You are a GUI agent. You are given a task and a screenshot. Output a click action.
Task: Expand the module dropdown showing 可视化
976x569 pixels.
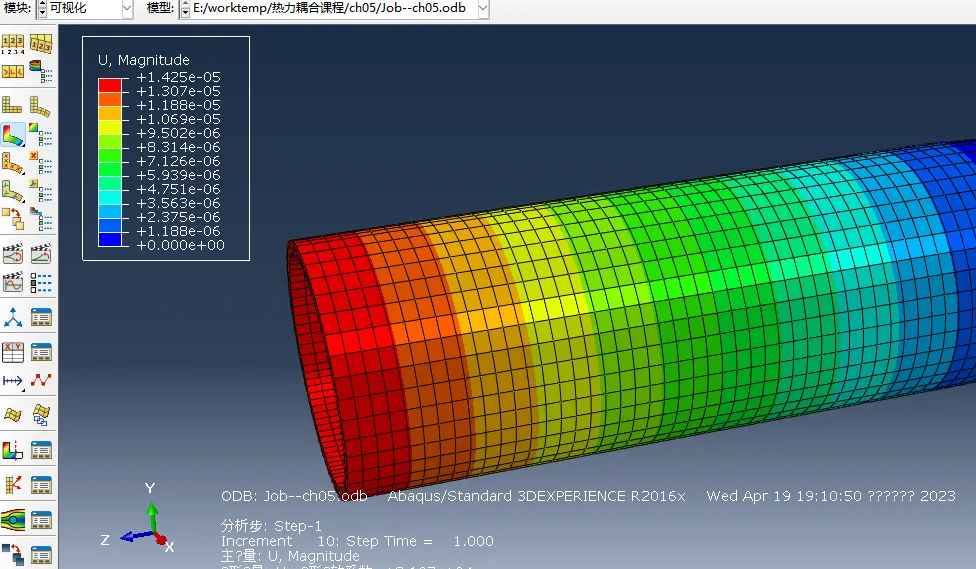click(x=126, y=9)
